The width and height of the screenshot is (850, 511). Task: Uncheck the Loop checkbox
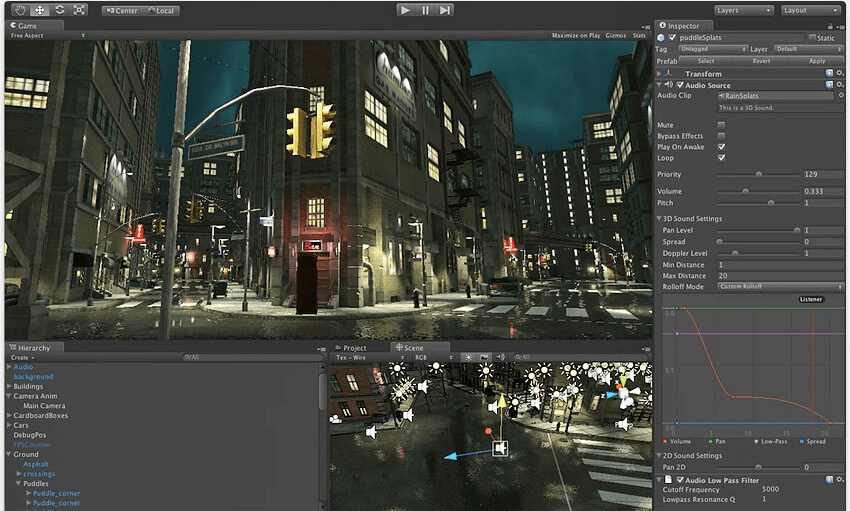click(721, 158)
